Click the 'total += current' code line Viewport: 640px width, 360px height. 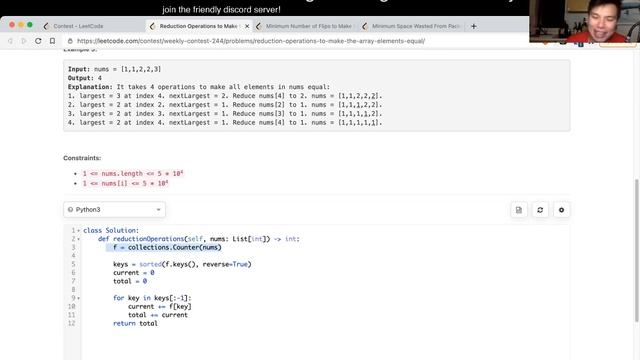coord(158,315)
